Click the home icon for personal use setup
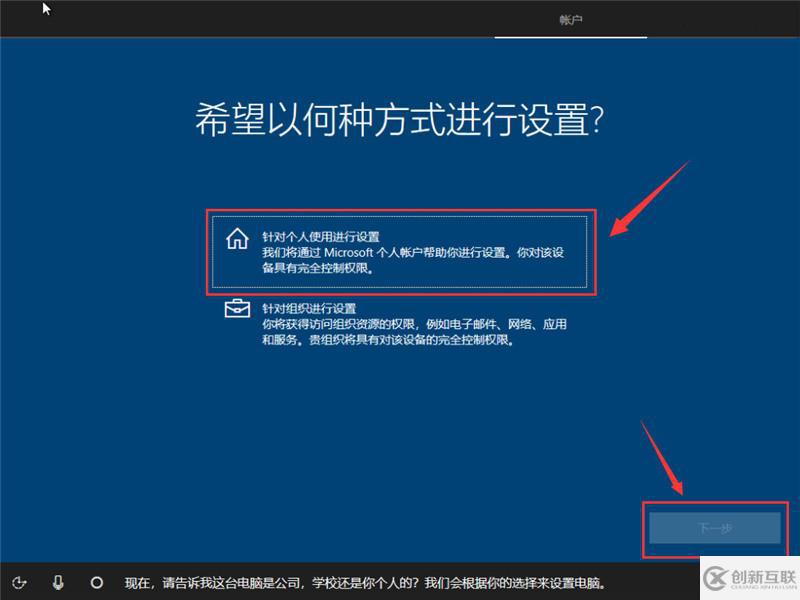The width and height of the screenshot is (800, 600). tap(236, 238)
